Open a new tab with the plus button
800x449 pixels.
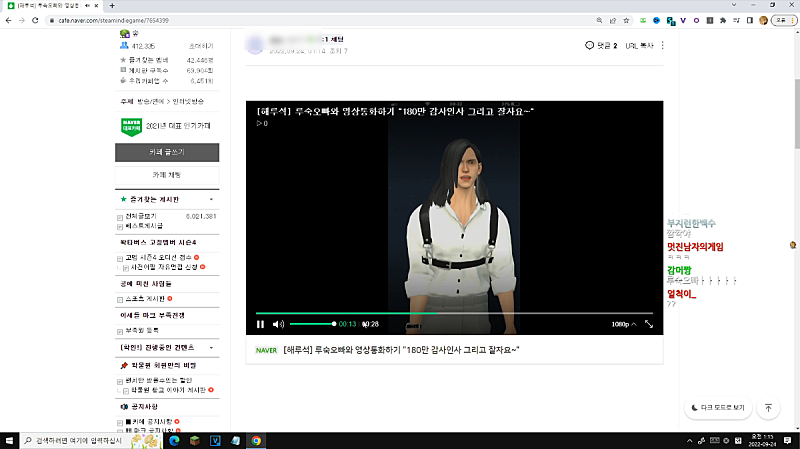click(x=112, y=6)
